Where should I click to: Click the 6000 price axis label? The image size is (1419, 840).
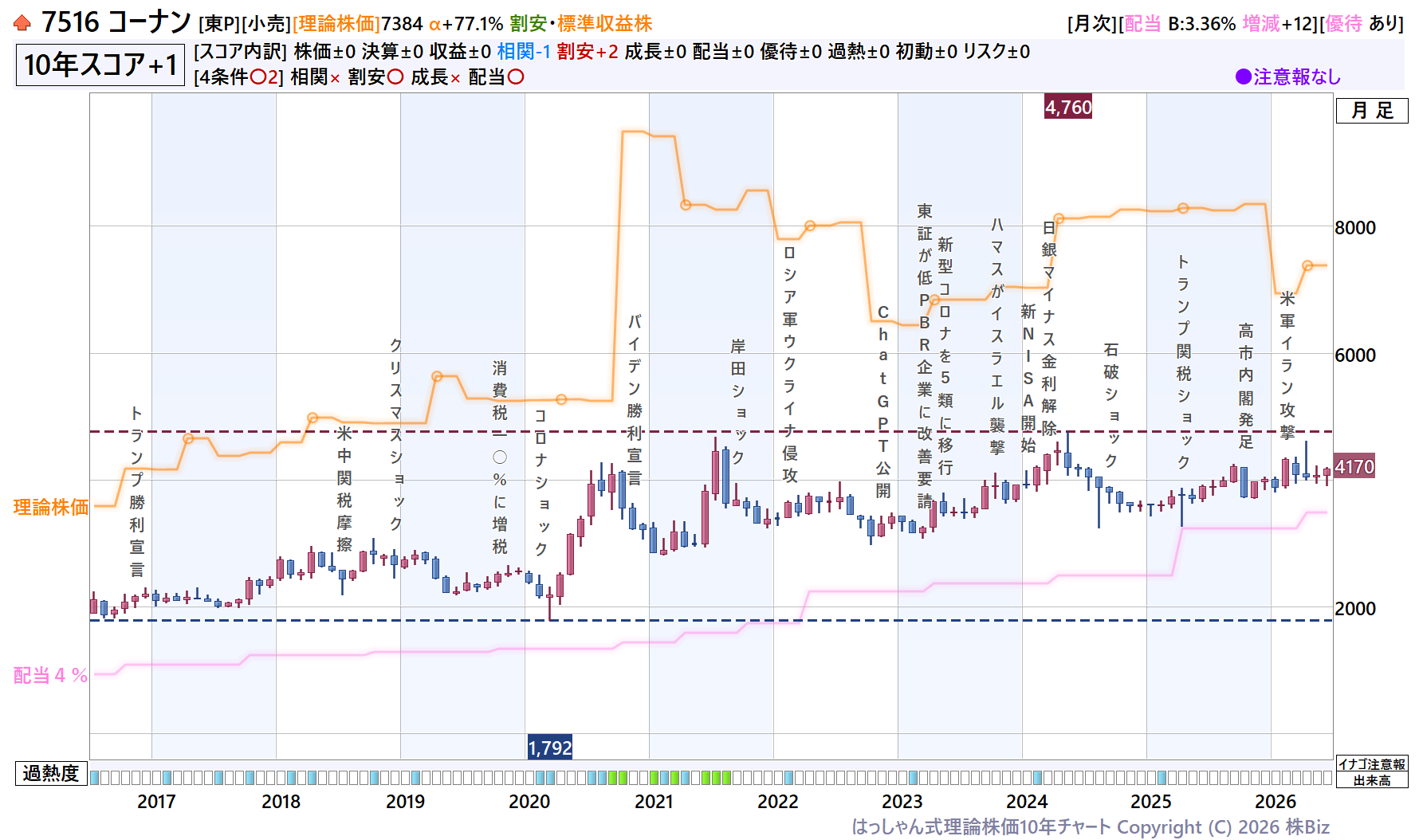(1355, 355)
